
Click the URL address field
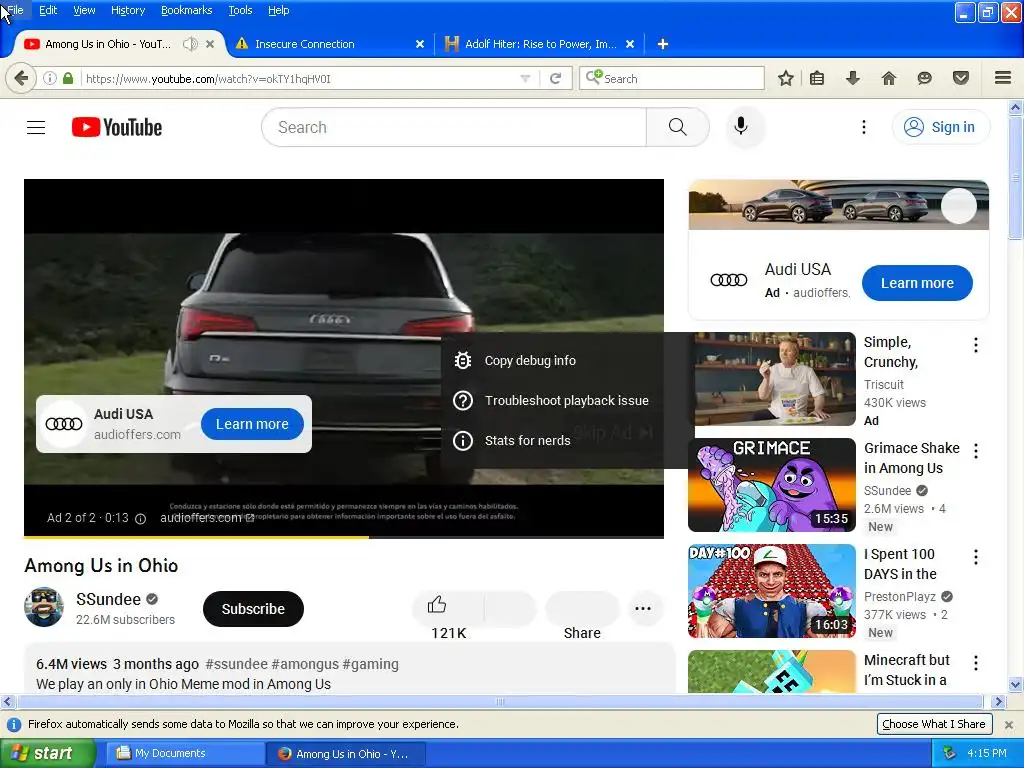(x=300, y=78)
